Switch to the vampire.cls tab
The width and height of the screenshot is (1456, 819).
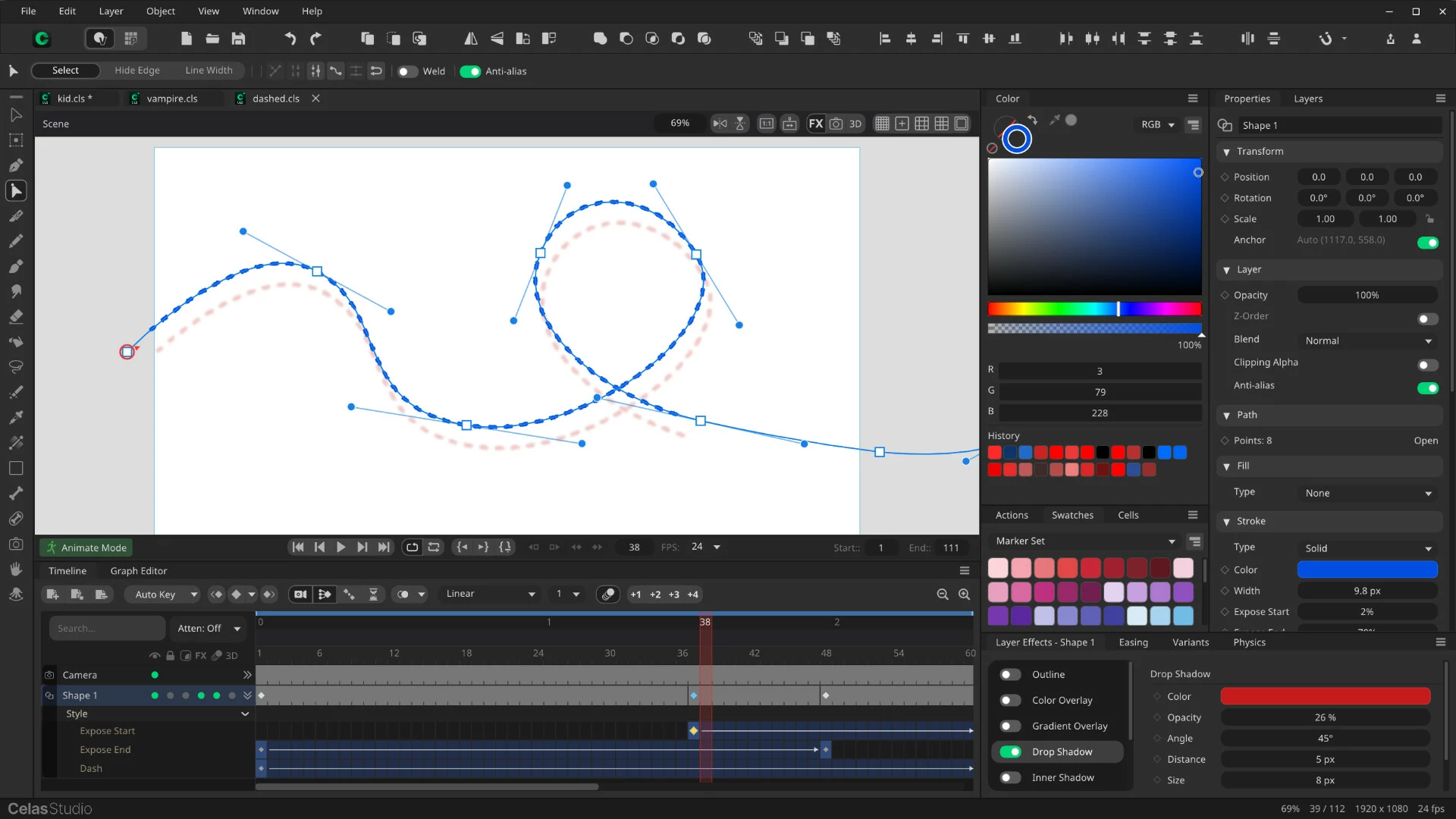click(x=171, y=99)
